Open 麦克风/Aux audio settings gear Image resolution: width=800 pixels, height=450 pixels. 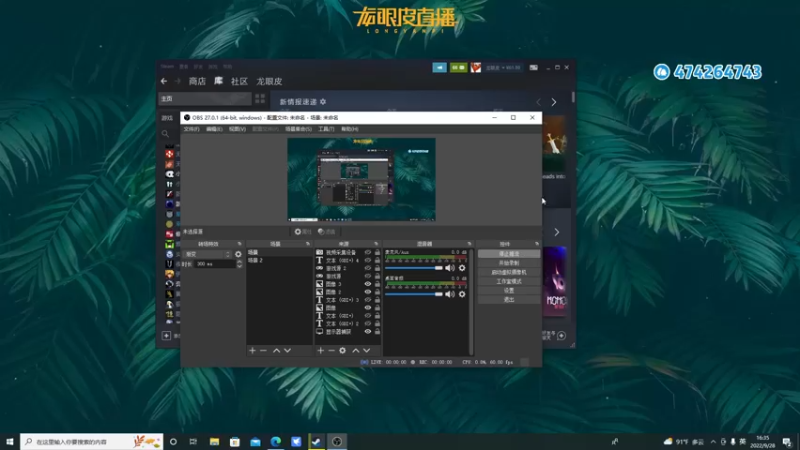(462, 268)
